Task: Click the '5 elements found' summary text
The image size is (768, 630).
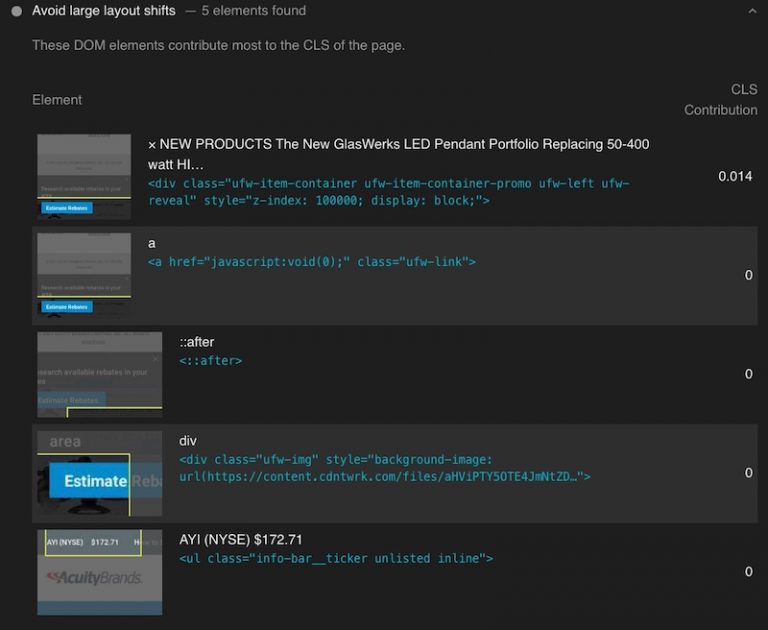Action: click(x=253, y=11)
